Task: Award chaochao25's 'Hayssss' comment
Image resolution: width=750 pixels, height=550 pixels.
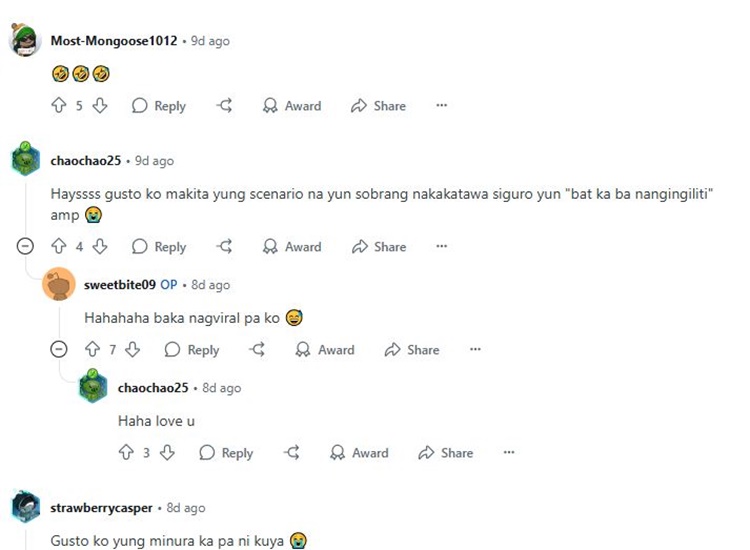Action: pos(292,246)
